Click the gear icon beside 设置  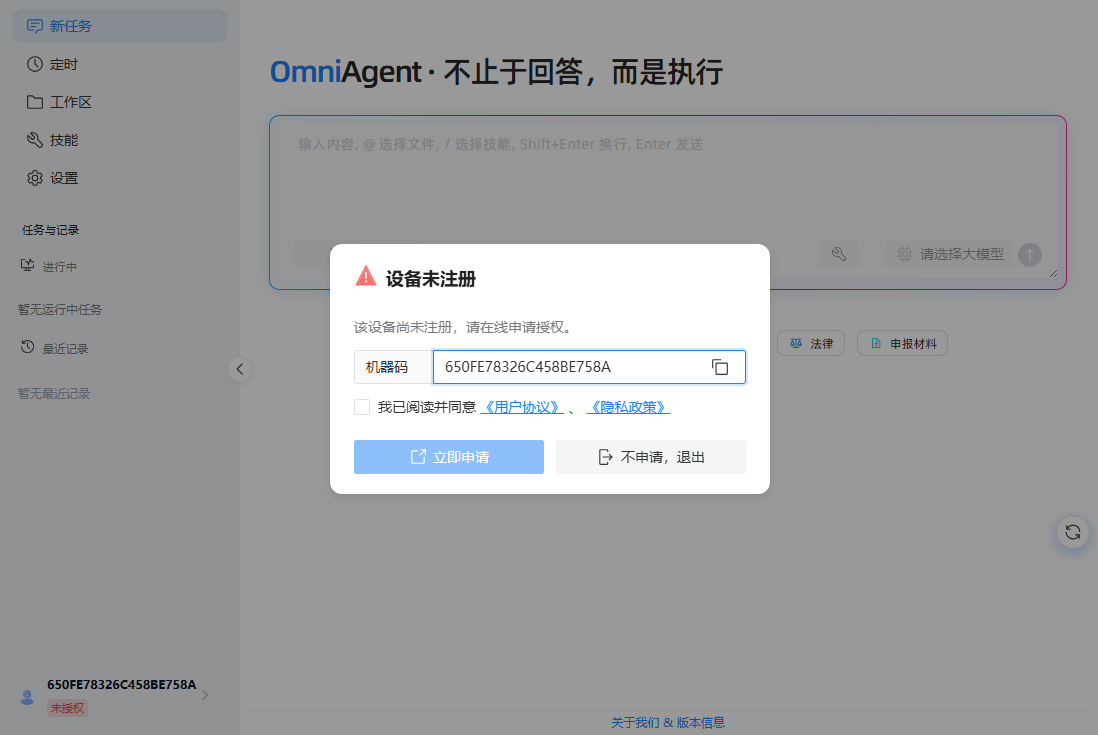point(34,178)
